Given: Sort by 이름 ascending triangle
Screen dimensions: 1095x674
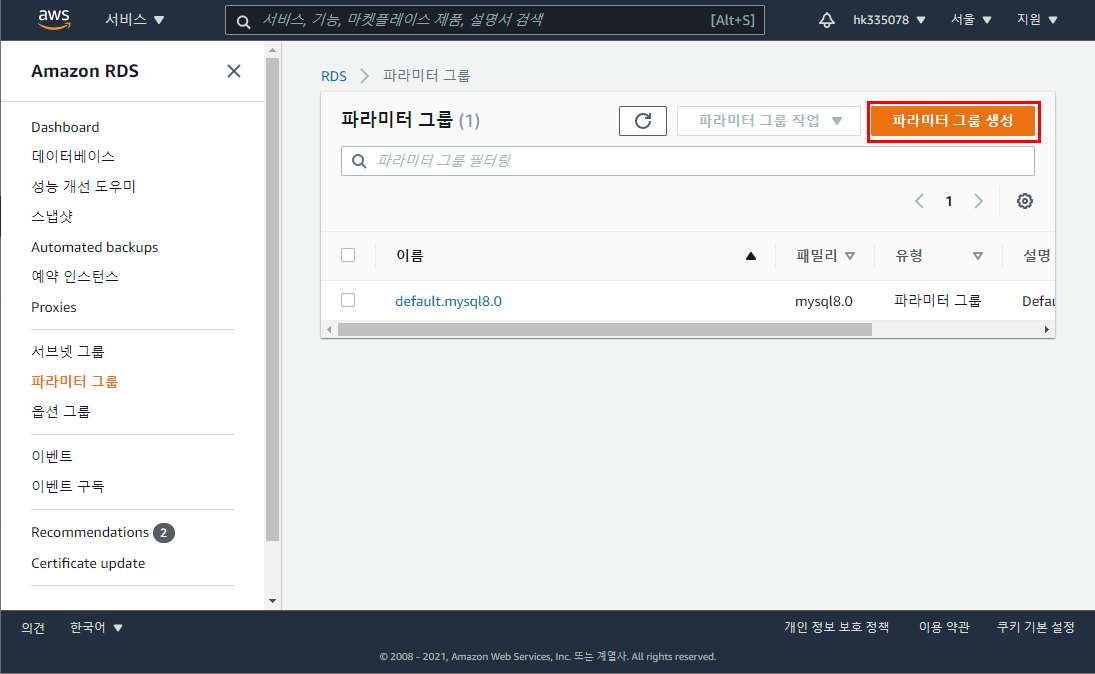Looking at the screenshot, I should (x=751, y=256).
